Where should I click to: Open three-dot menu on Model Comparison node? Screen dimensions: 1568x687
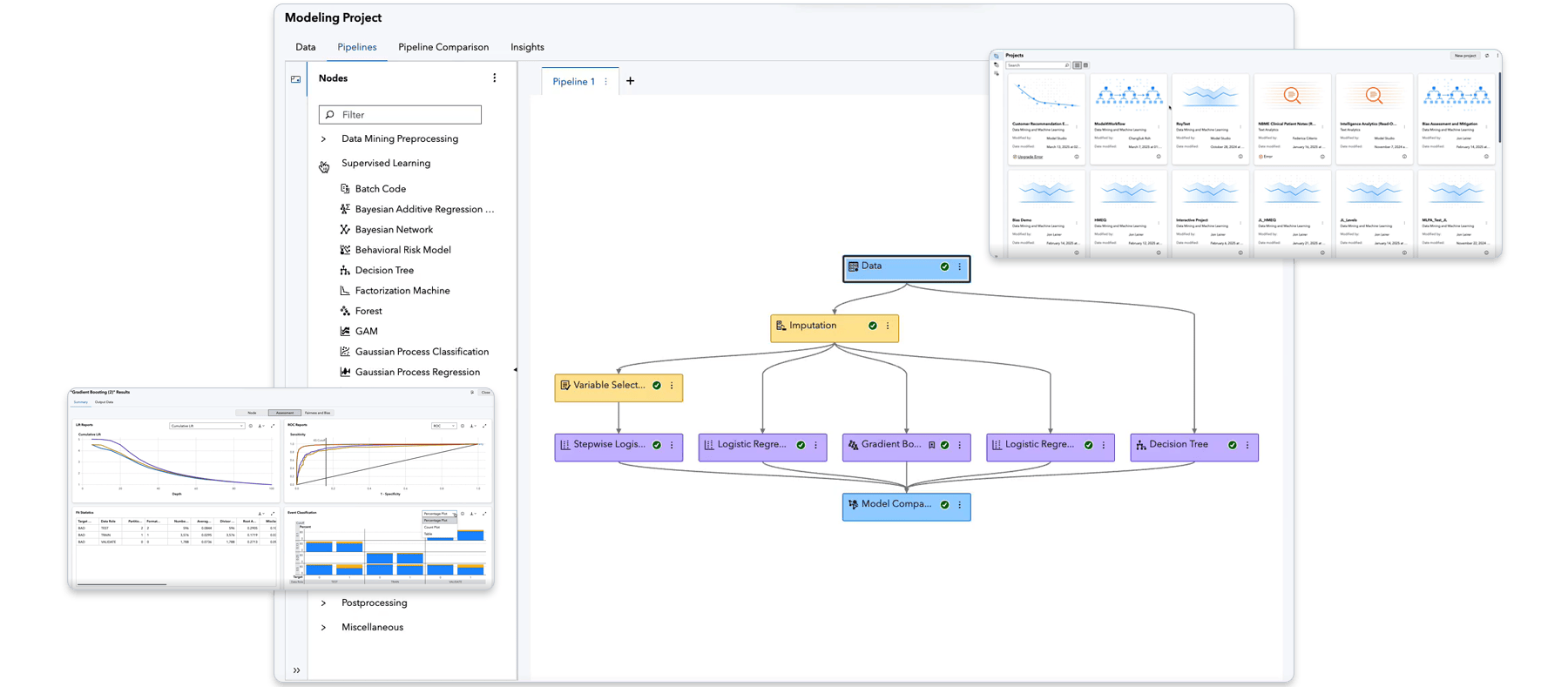[x=960, y=505]
